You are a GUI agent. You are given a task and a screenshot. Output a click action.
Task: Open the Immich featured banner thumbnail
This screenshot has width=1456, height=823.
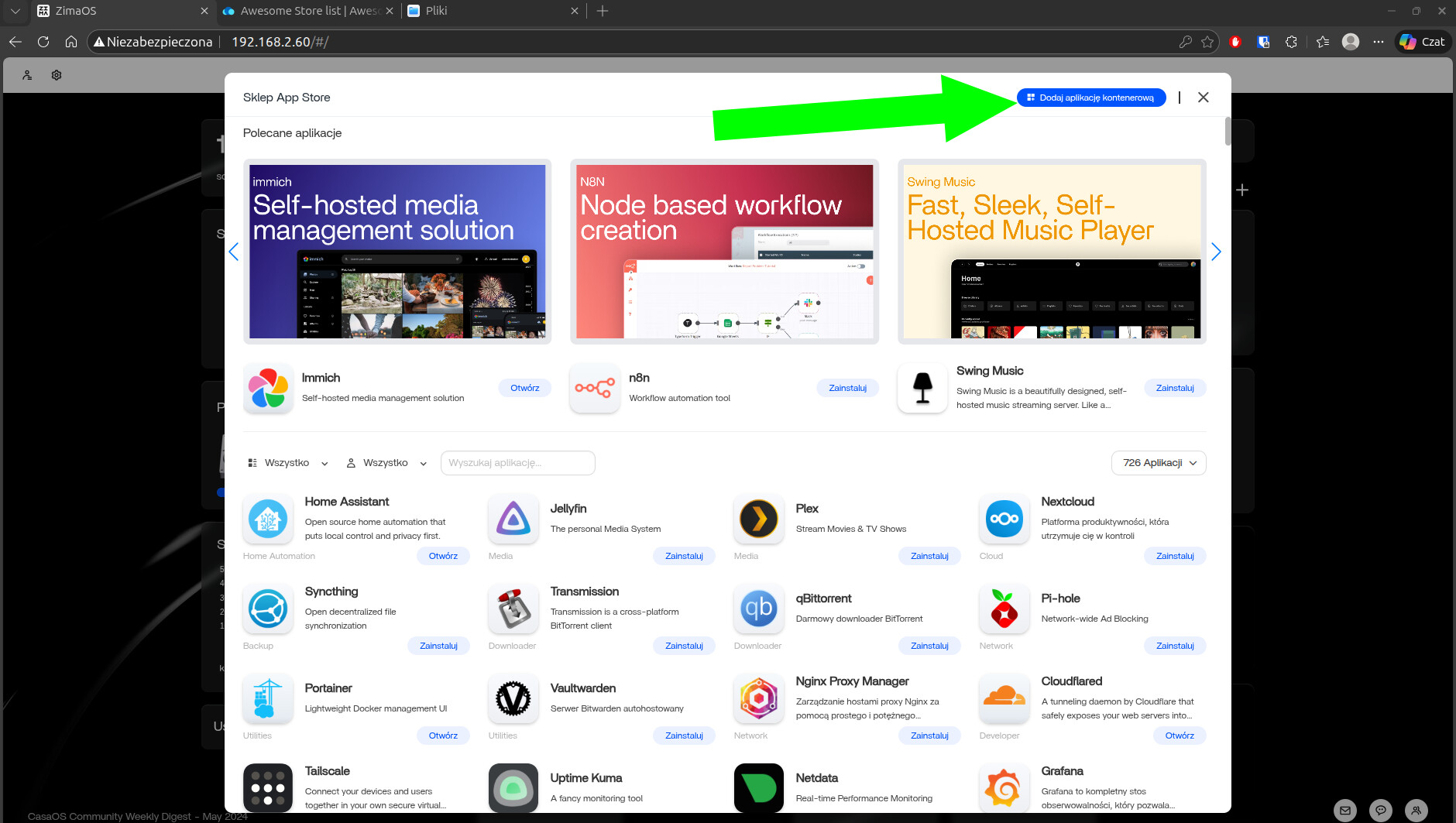point(397,252)
